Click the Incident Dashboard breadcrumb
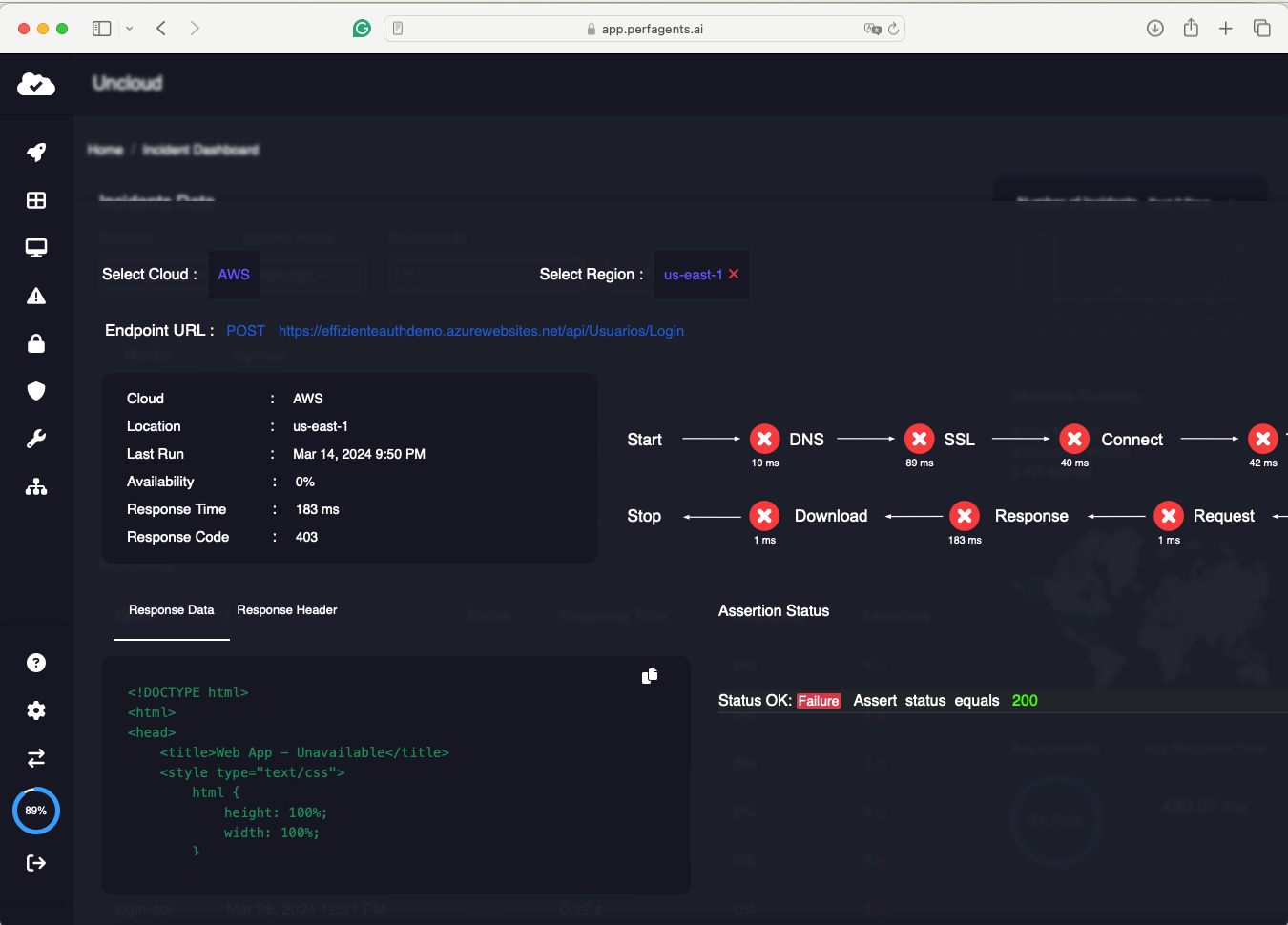 [200, 150]
